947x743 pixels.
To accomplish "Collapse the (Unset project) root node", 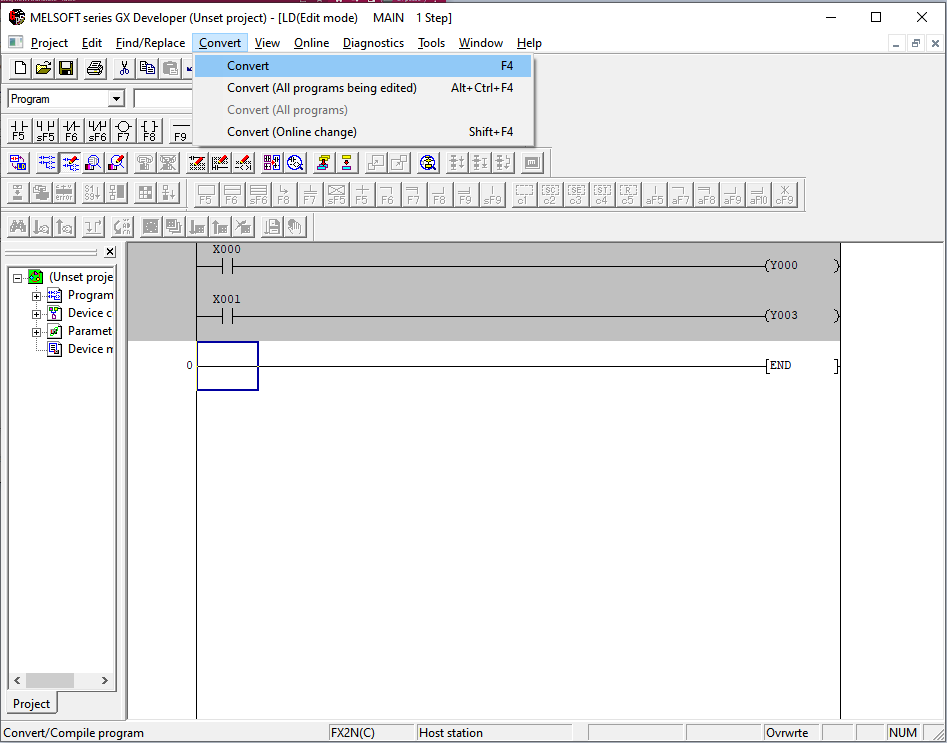I will tap(18, 278).
